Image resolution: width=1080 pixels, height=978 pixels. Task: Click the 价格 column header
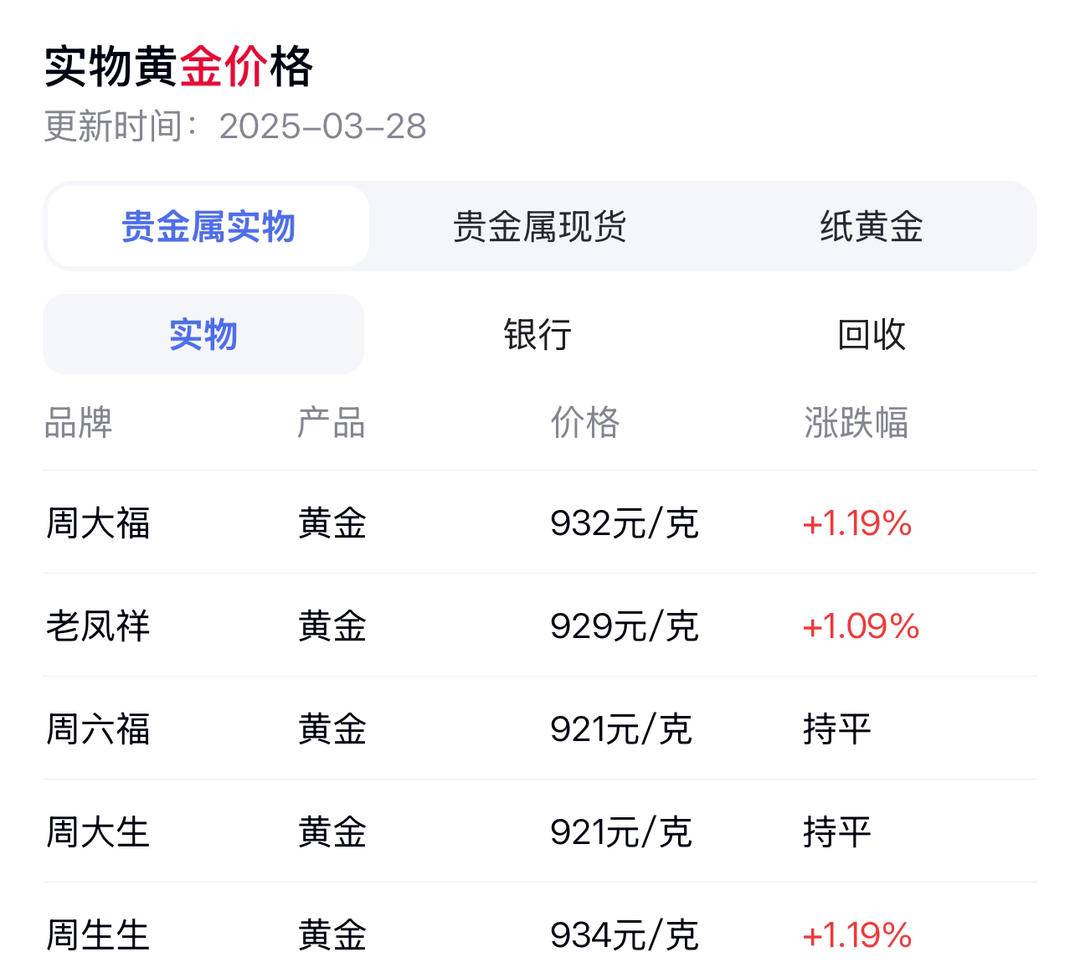pyautogui.click(x=585, y=422)
